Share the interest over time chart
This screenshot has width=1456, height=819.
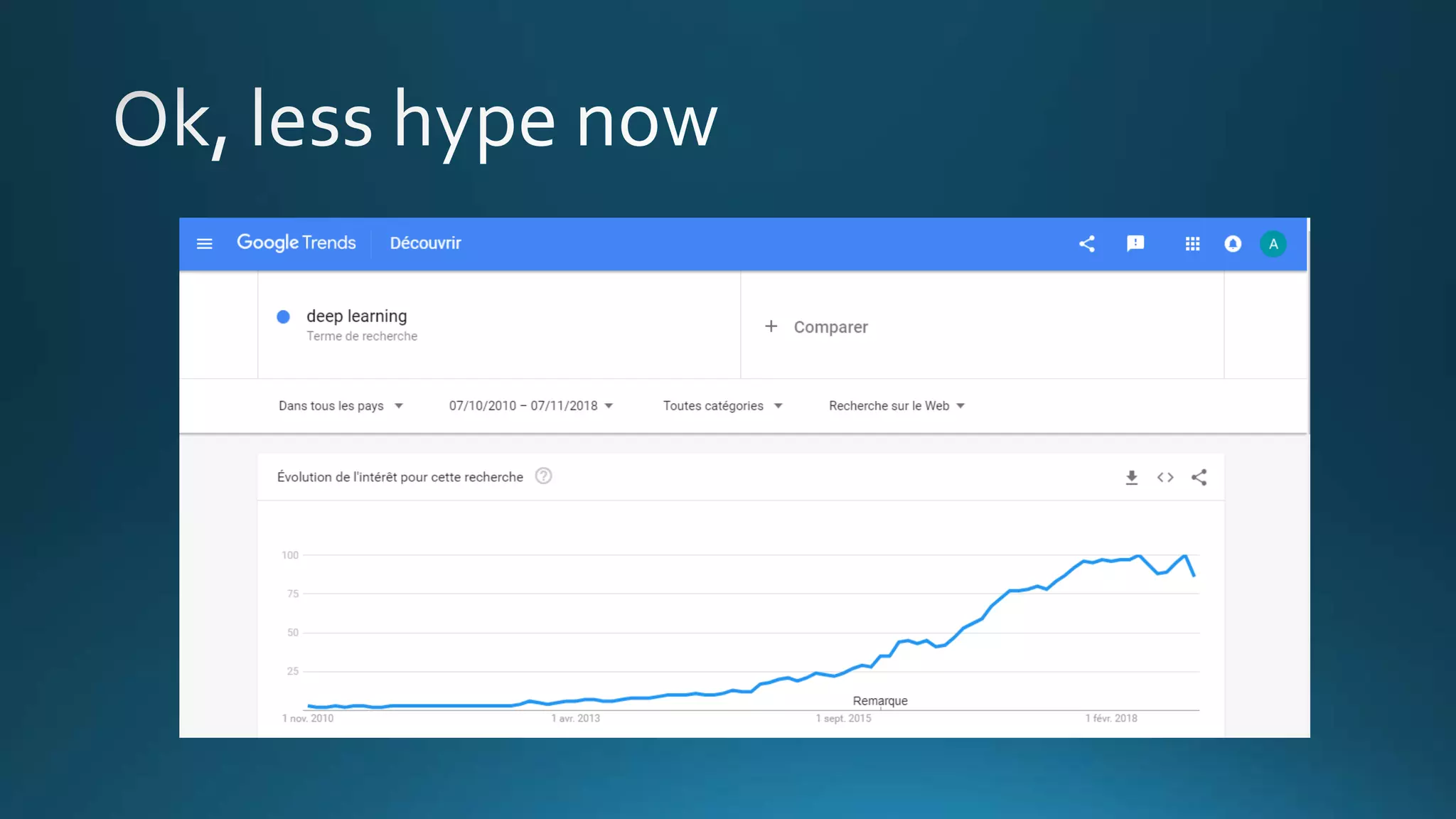pyautogui.click(x=1199, y=478)
